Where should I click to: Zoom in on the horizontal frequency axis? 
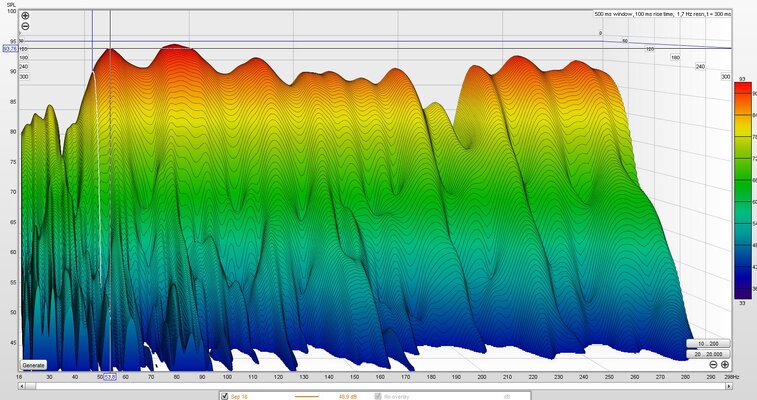[725, 365]
